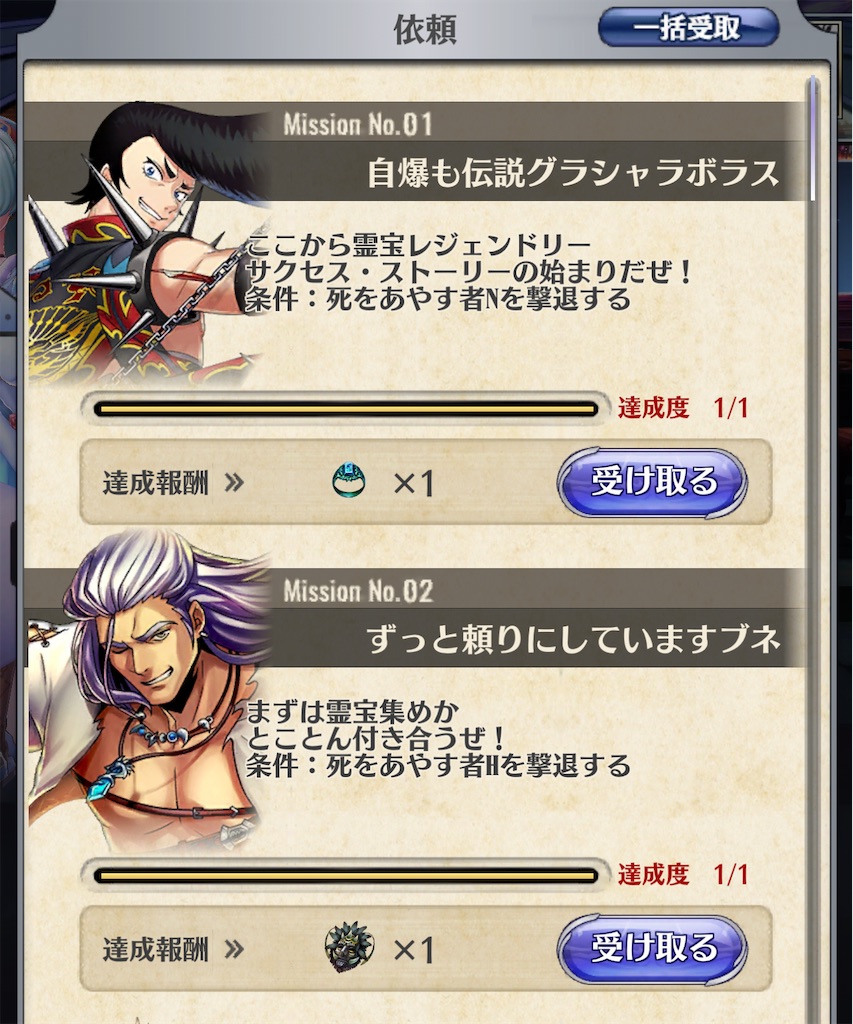
Task: Tap the spiky monster head reward icon
Action: tap(349, 947)
